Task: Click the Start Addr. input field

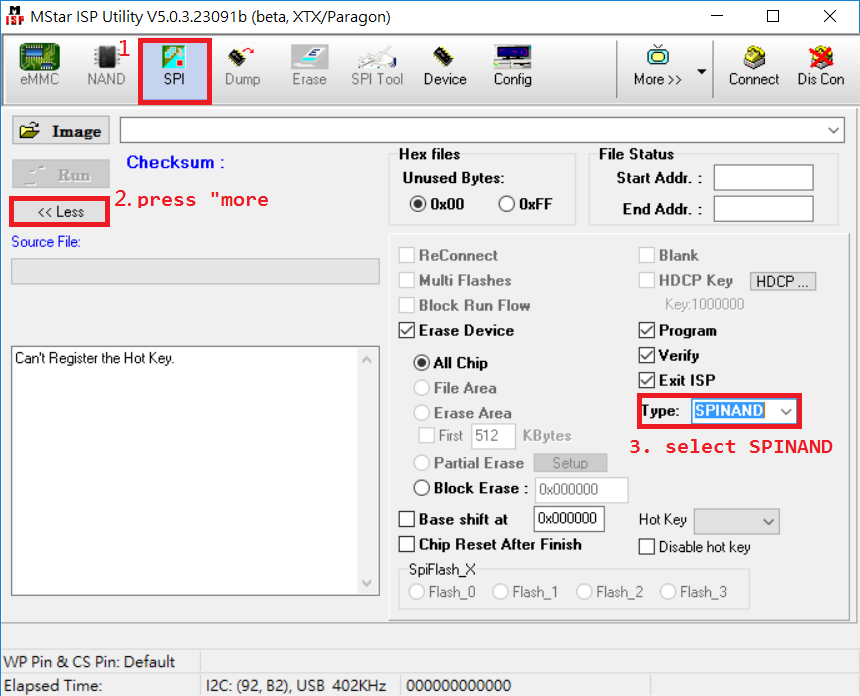Action: tap(762, 178)
